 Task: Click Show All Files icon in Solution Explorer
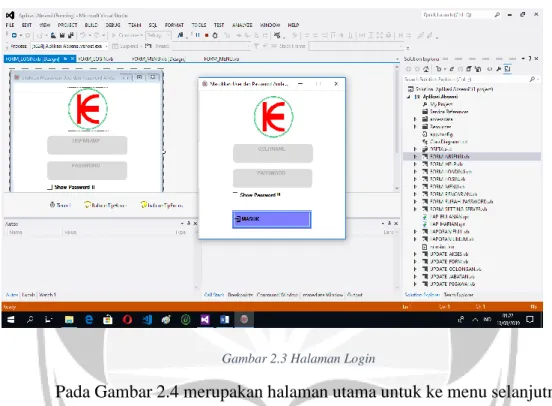[478, 69]
